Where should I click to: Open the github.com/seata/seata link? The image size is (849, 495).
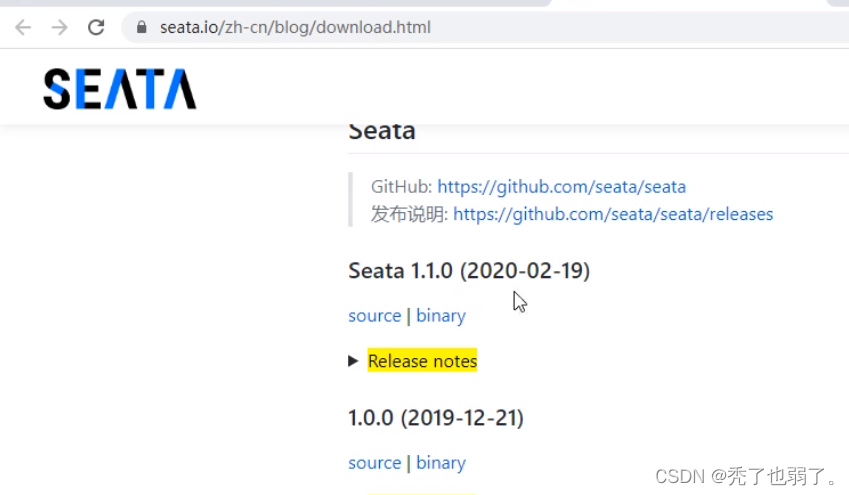[x=561, y=187]
